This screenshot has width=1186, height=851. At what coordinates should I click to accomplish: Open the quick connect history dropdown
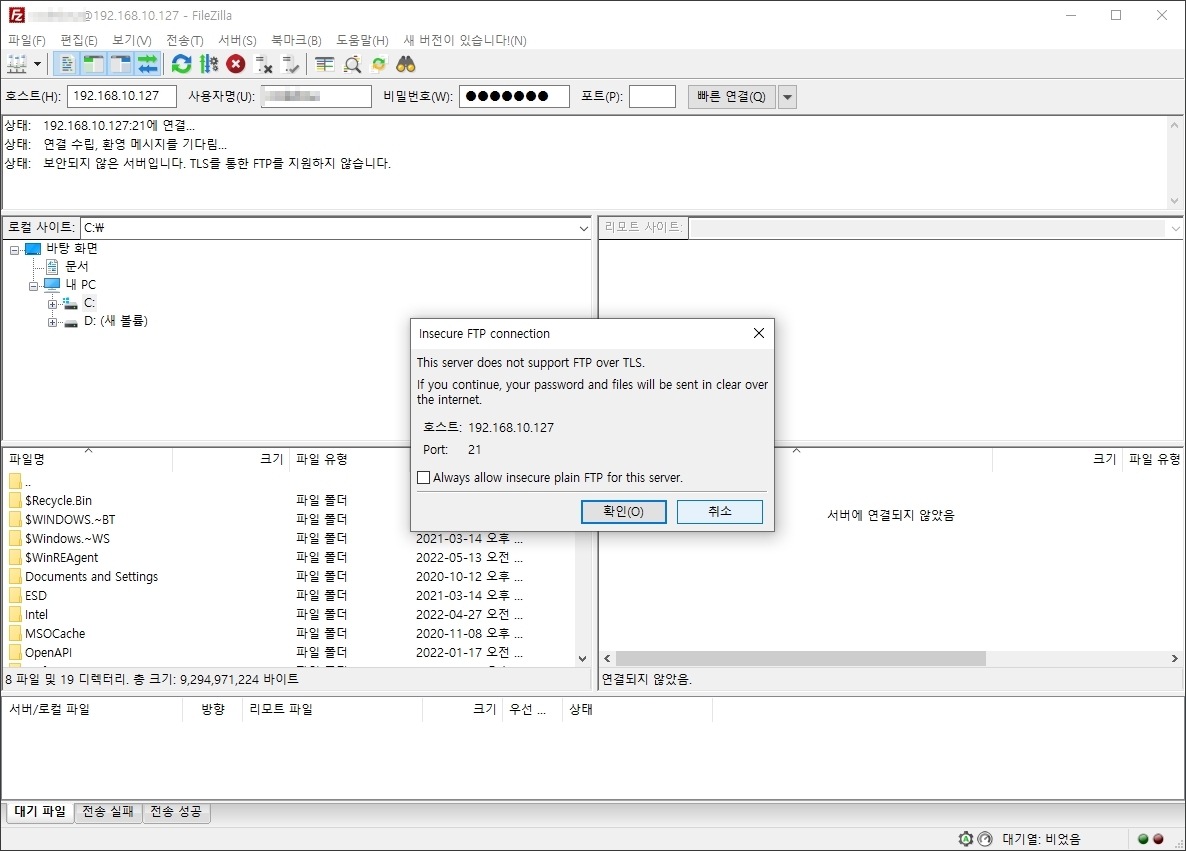tap(787, 97)
